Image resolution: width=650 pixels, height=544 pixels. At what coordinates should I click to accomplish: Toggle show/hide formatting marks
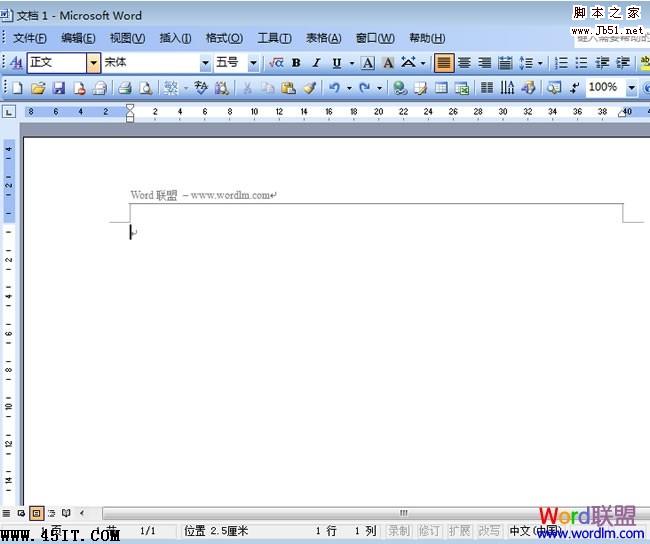click(x=575, y=87)
